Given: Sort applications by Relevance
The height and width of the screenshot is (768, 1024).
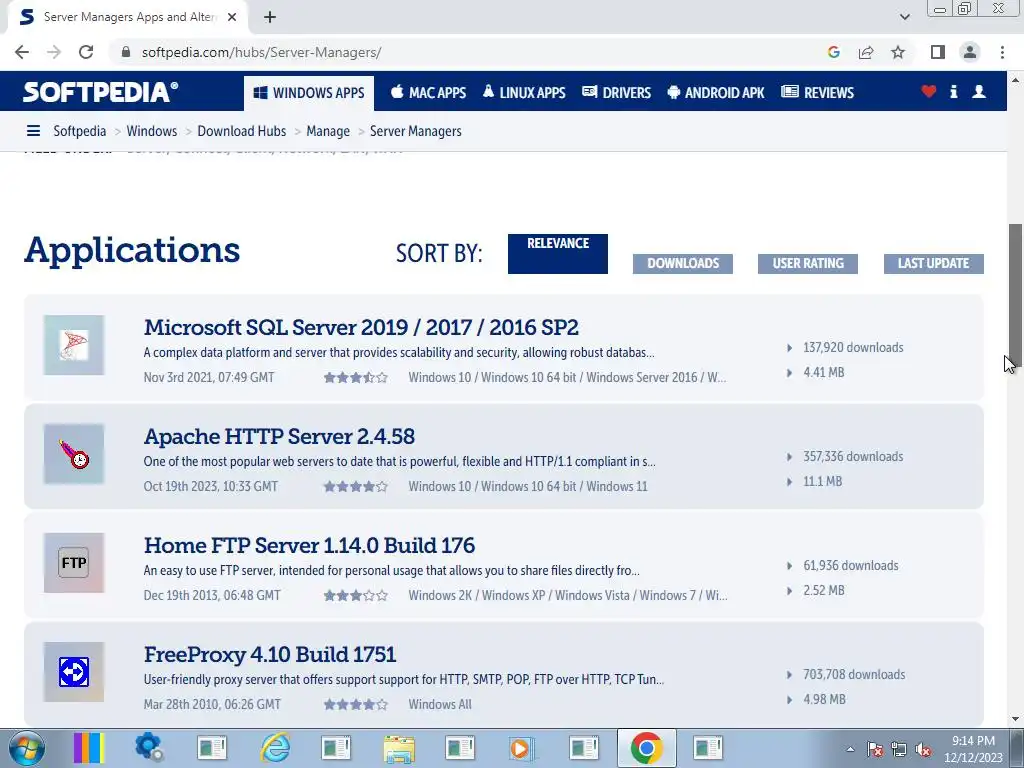Looking at the screenshot, I should tap(558, 253).
